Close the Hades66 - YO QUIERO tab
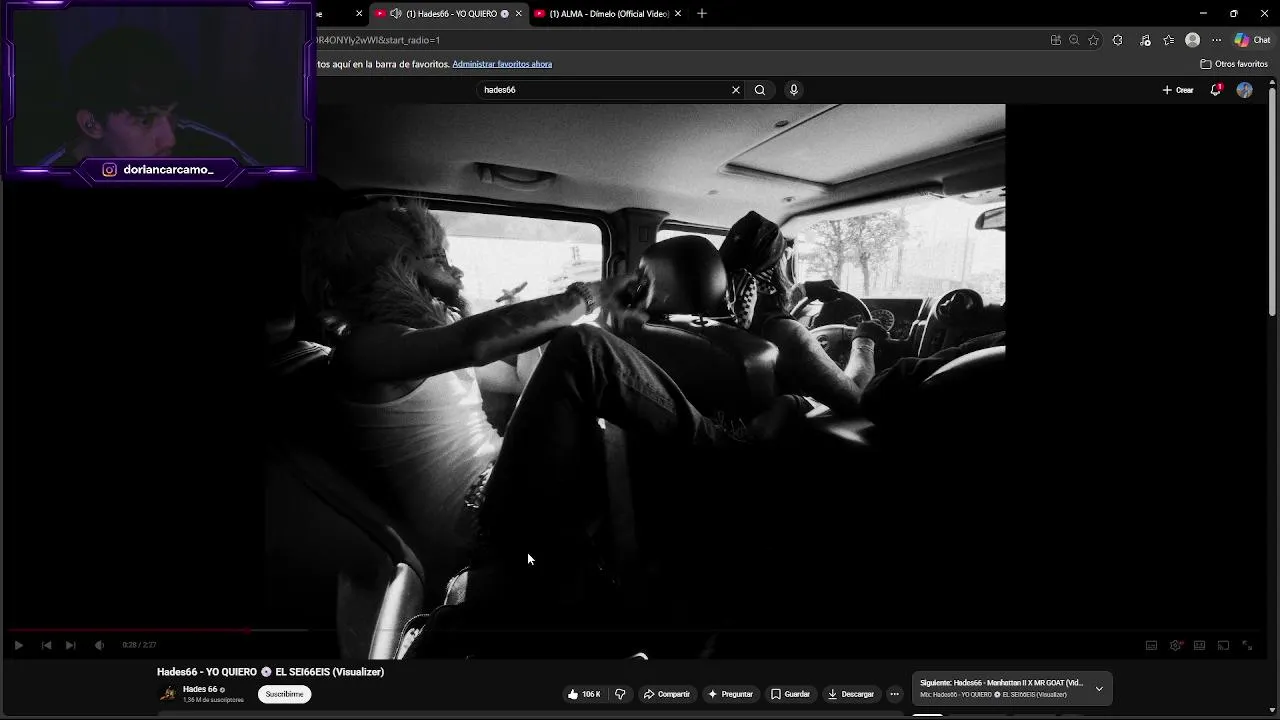Image resolution: width=1280 pixels, height=720 pixels. (518, 14)
